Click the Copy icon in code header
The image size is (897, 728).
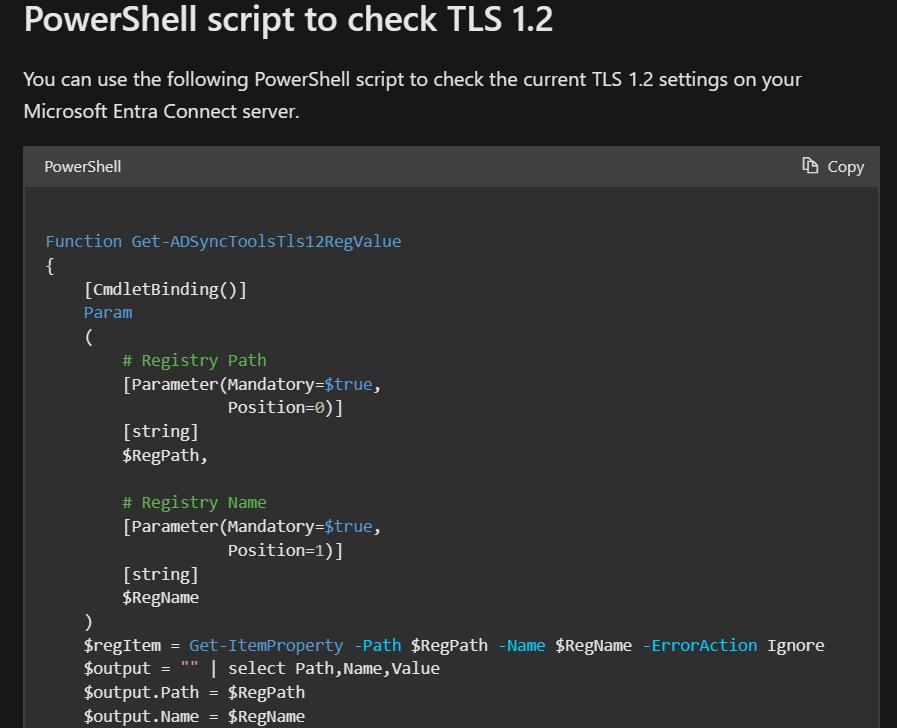coord(809,166)
